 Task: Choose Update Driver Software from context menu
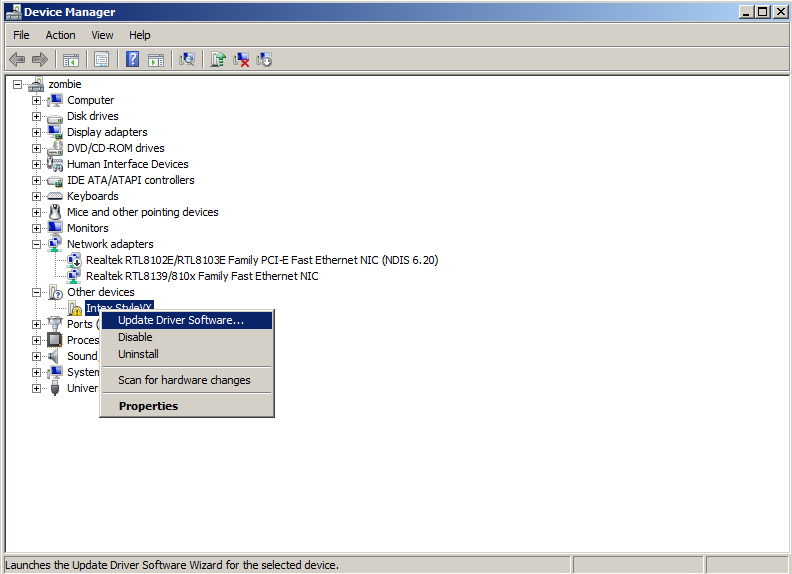tap(187, 320)
